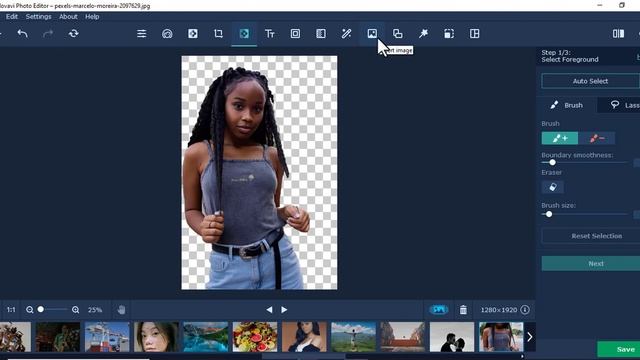Image resolution: width=640 pixels, height=360 pixels.
Task: Restore down the Movavi window
Action: 622,5
